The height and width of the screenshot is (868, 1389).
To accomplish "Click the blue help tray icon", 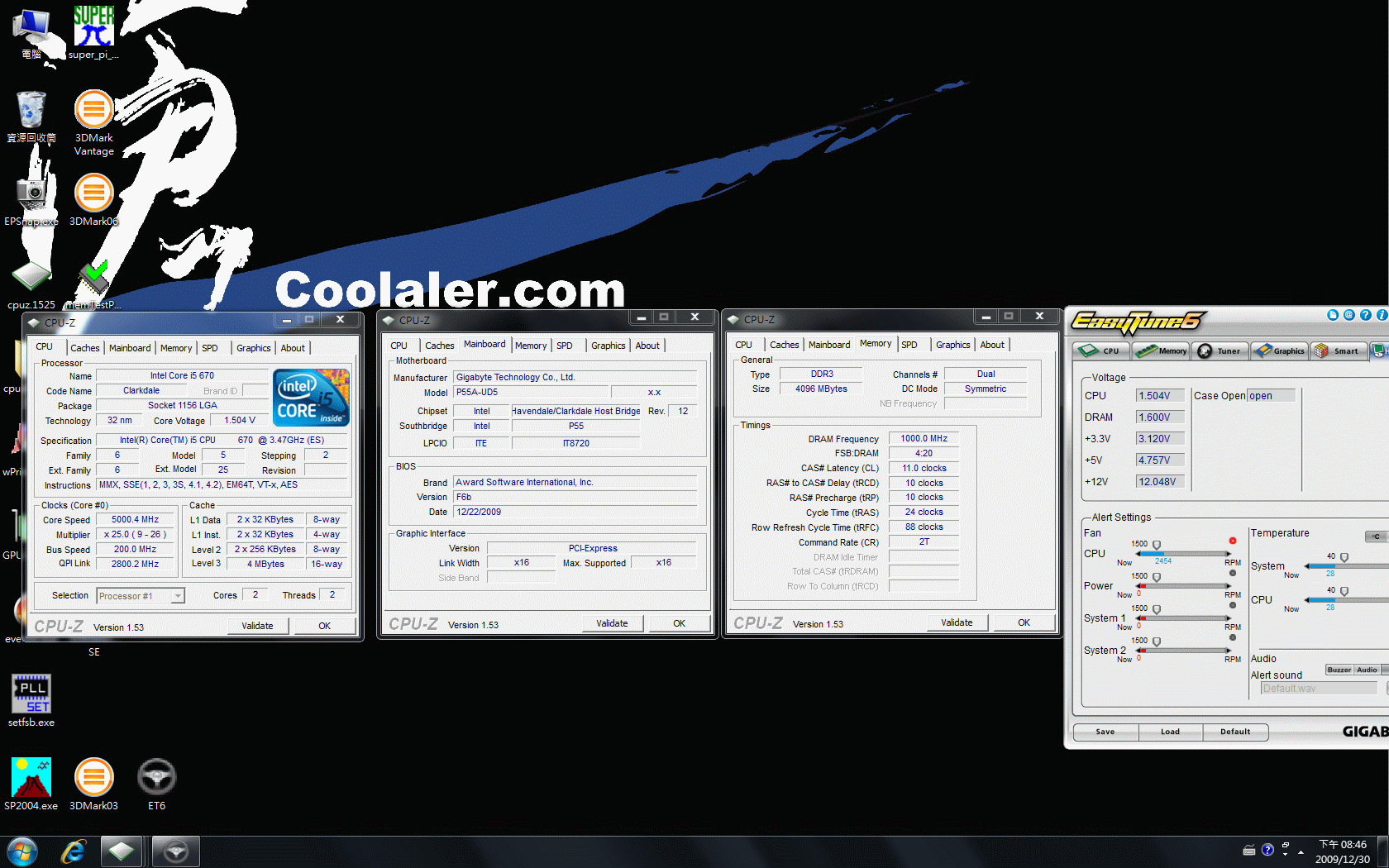I will 1267,850.
